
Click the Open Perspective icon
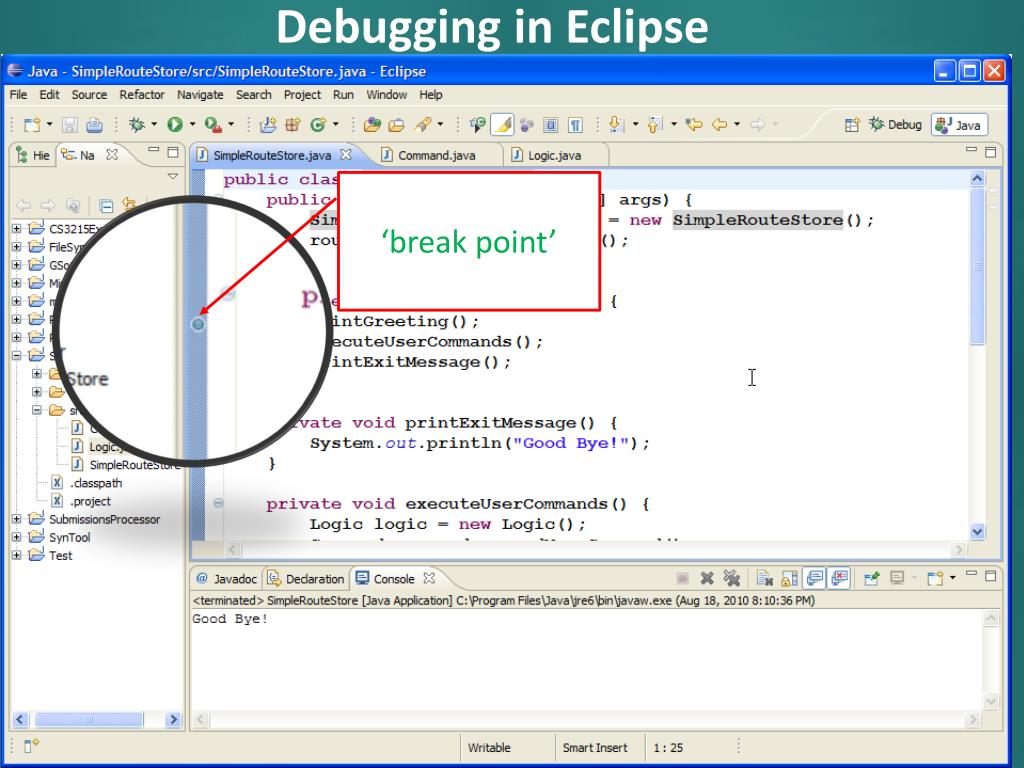[852, 125]
